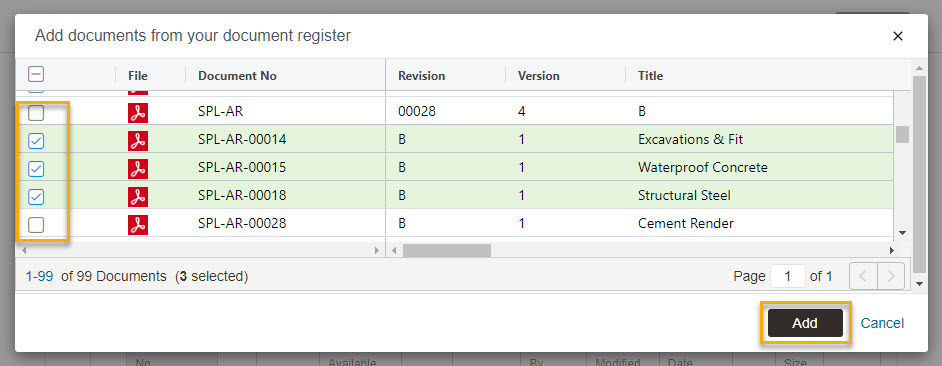
Task: Click dialog outer scrollbar down arrow
Action: pos(920,283)
